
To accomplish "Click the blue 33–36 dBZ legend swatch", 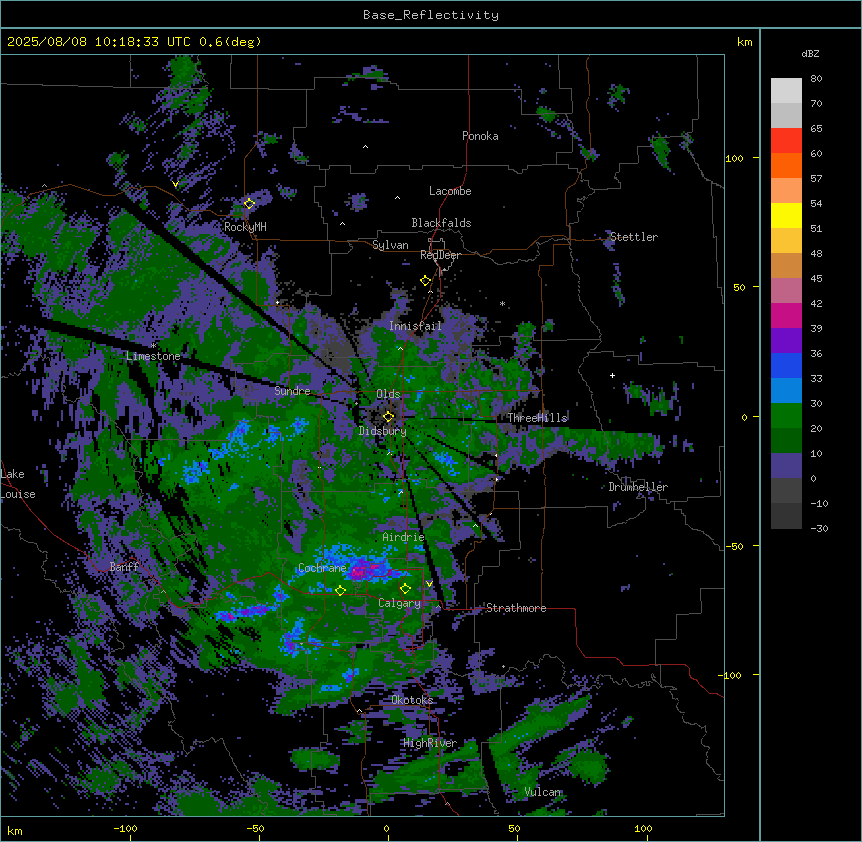I will click(x=786, y=365).
